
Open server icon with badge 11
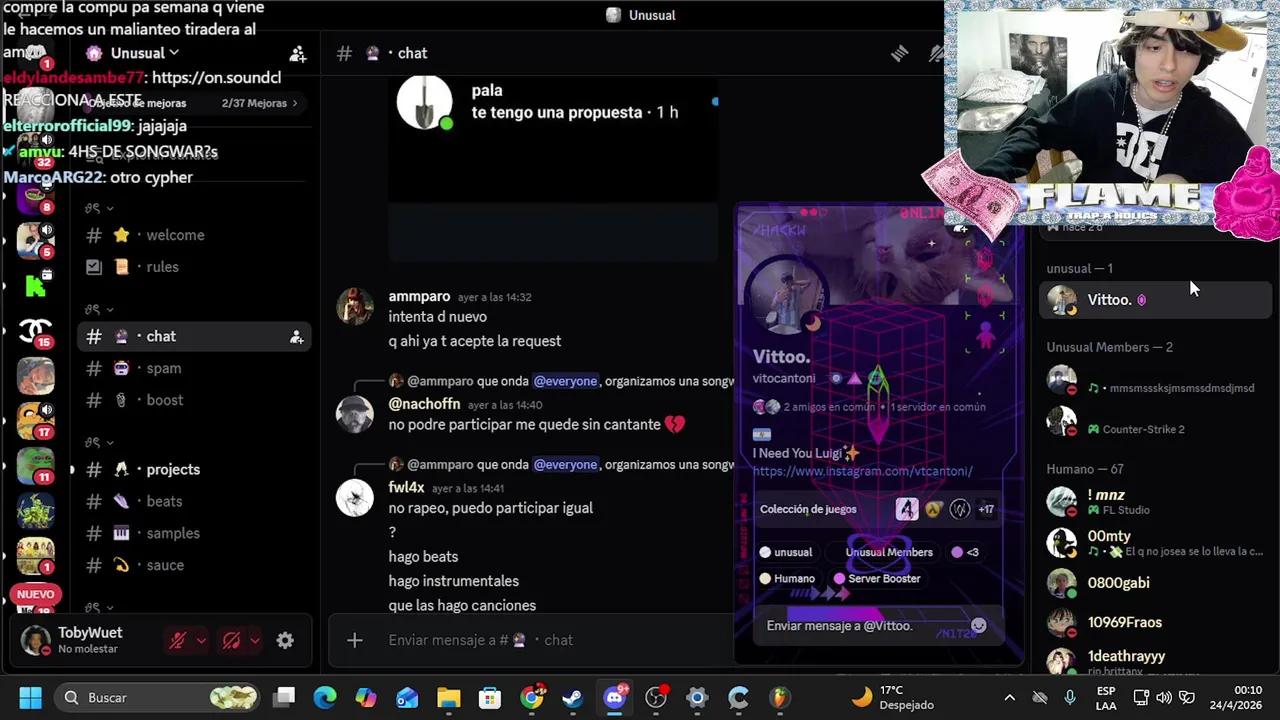click(x=35, y=465)
